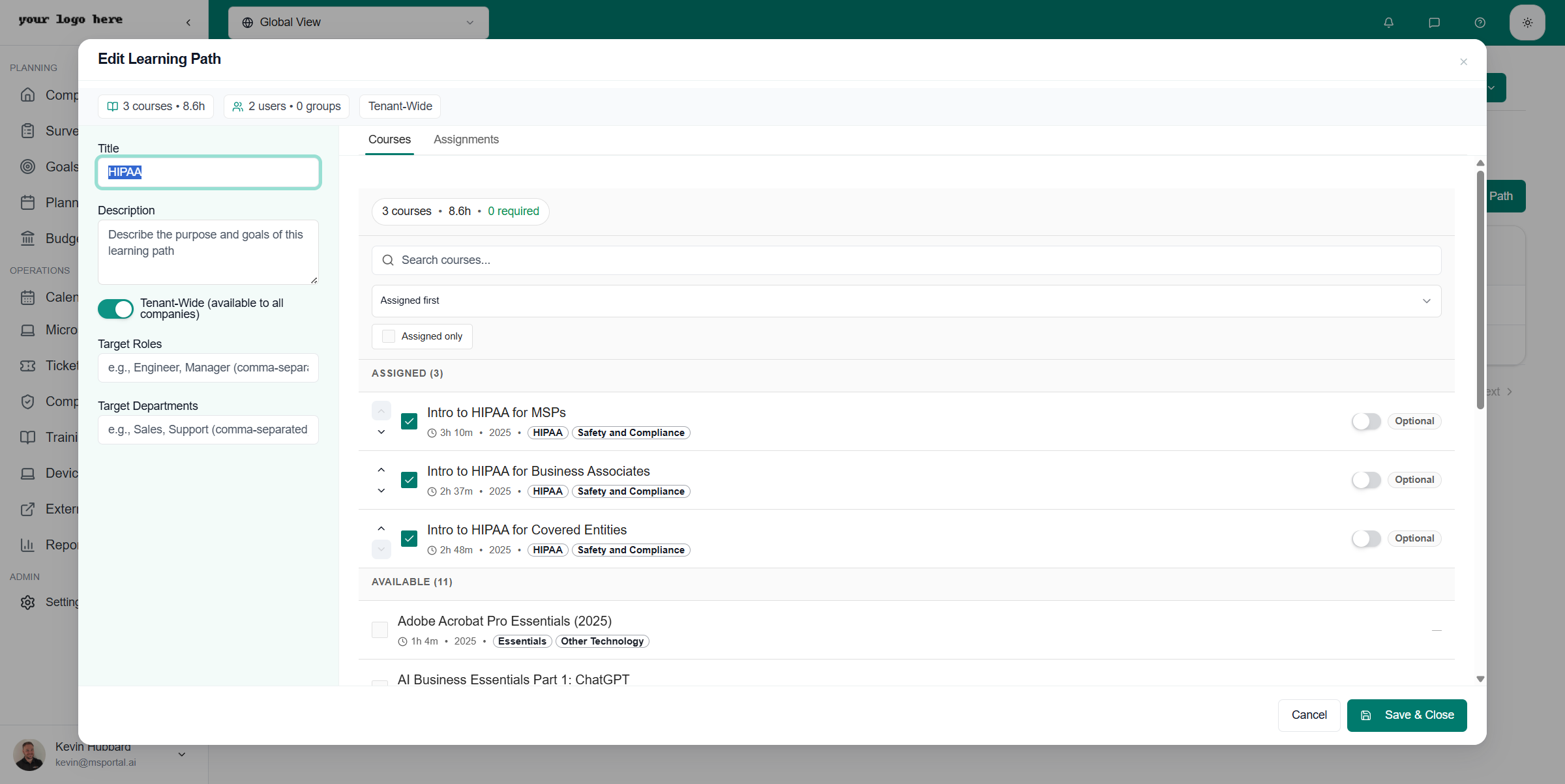Switch to the Assignments tab
The height and width of the screenshot is (784, 1565).
coord(466,139)
